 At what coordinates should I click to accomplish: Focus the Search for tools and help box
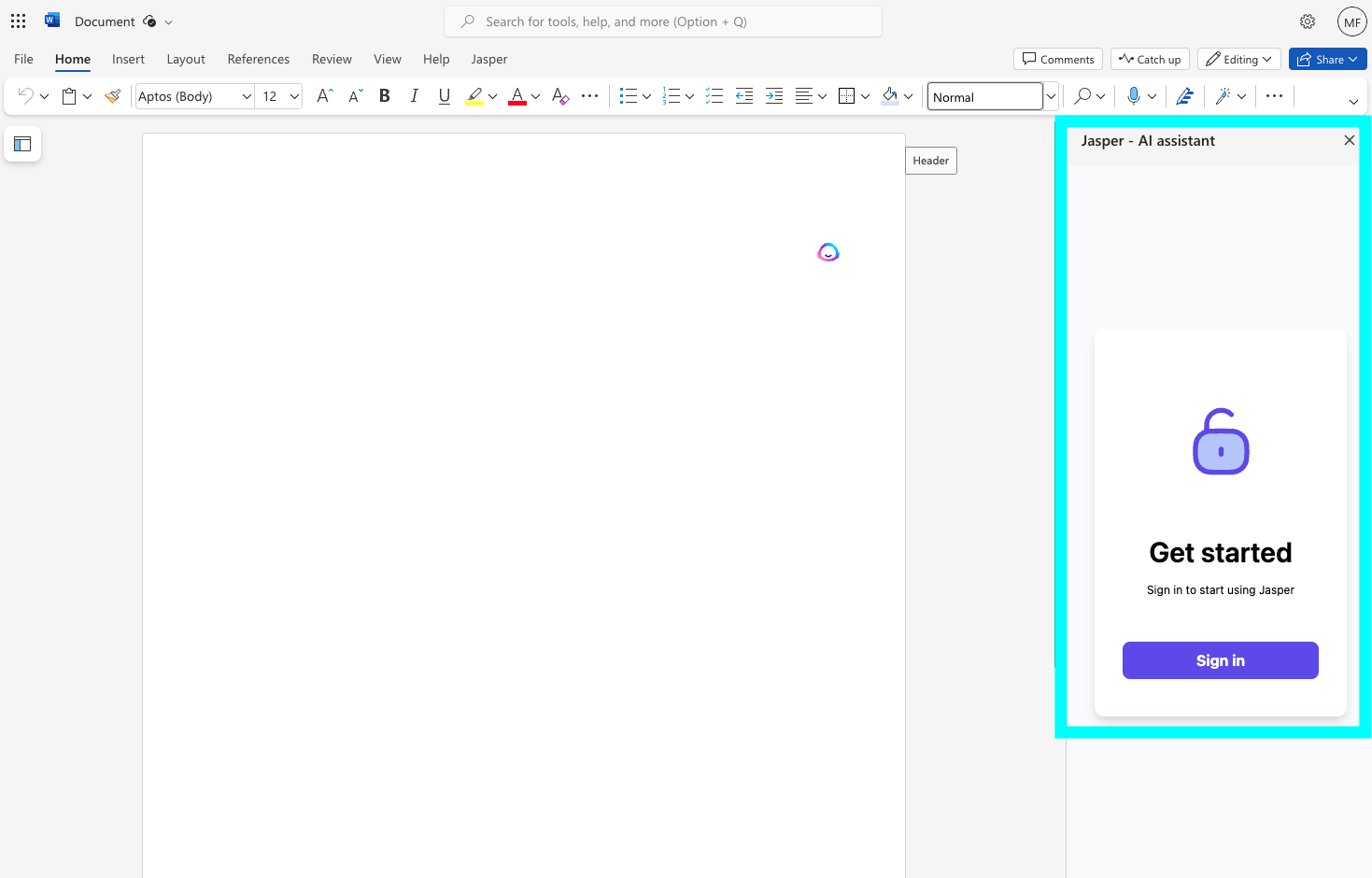point(663,21)
